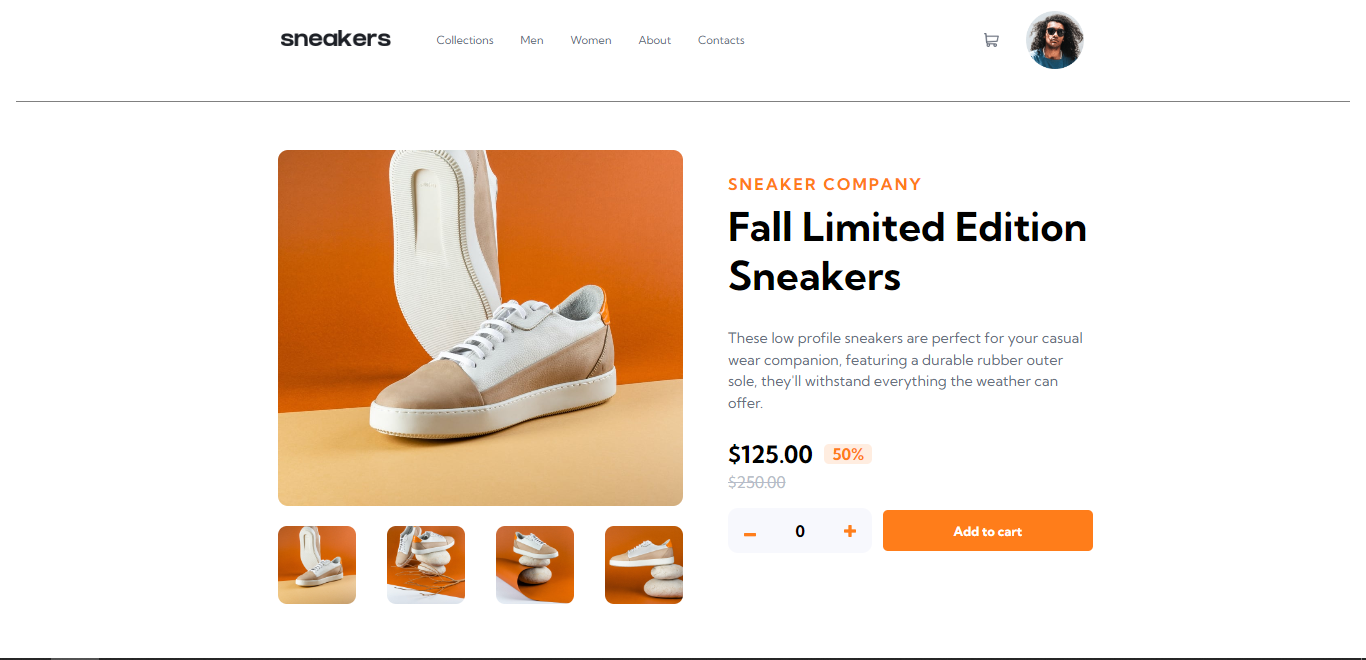Open the Women nav link
The image size is (1366, 660).
click(591, 40)
